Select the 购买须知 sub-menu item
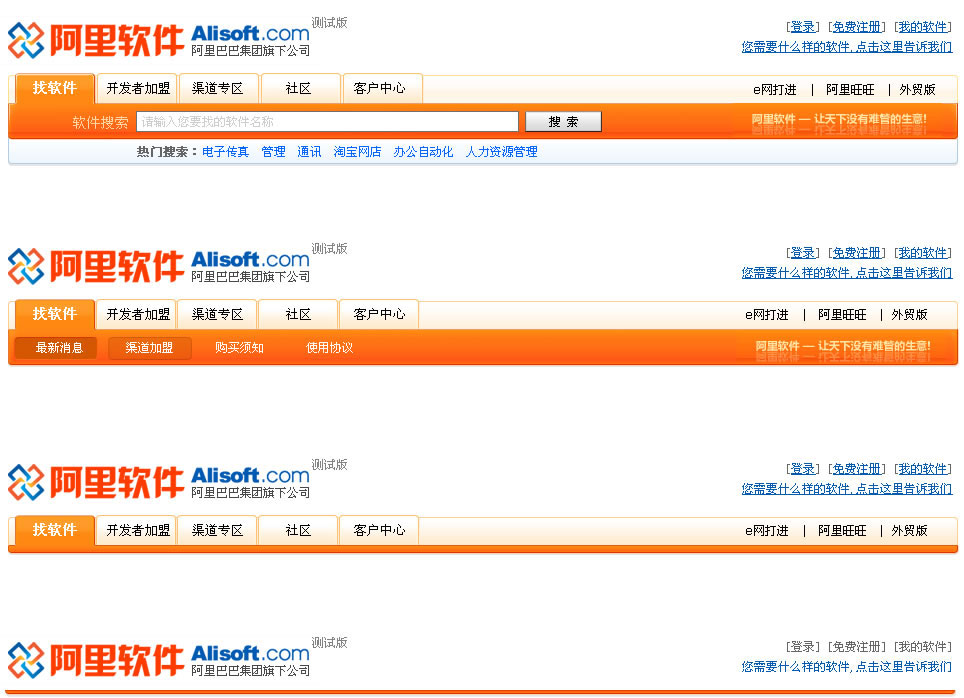Screen dimensions: 964x698 pos(239,347)
